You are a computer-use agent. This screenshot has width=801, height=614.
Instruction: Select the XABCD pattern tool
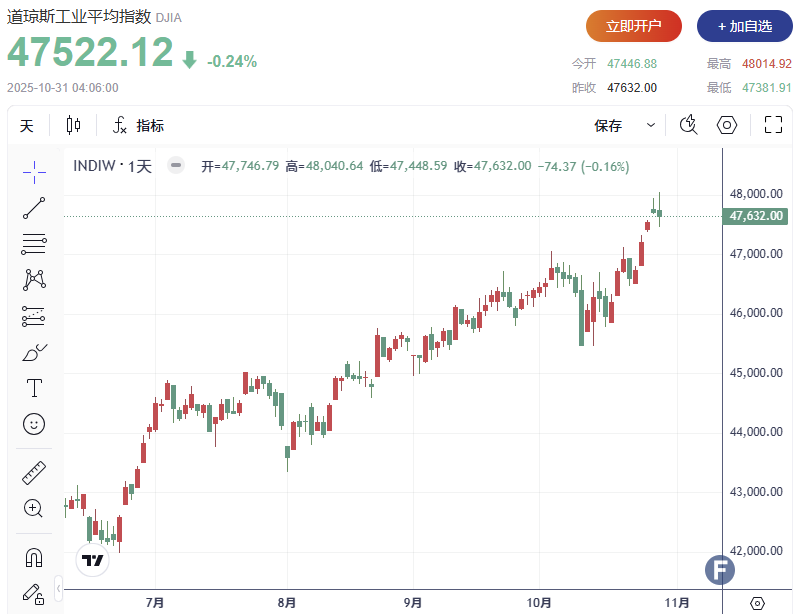coord(34,279)
